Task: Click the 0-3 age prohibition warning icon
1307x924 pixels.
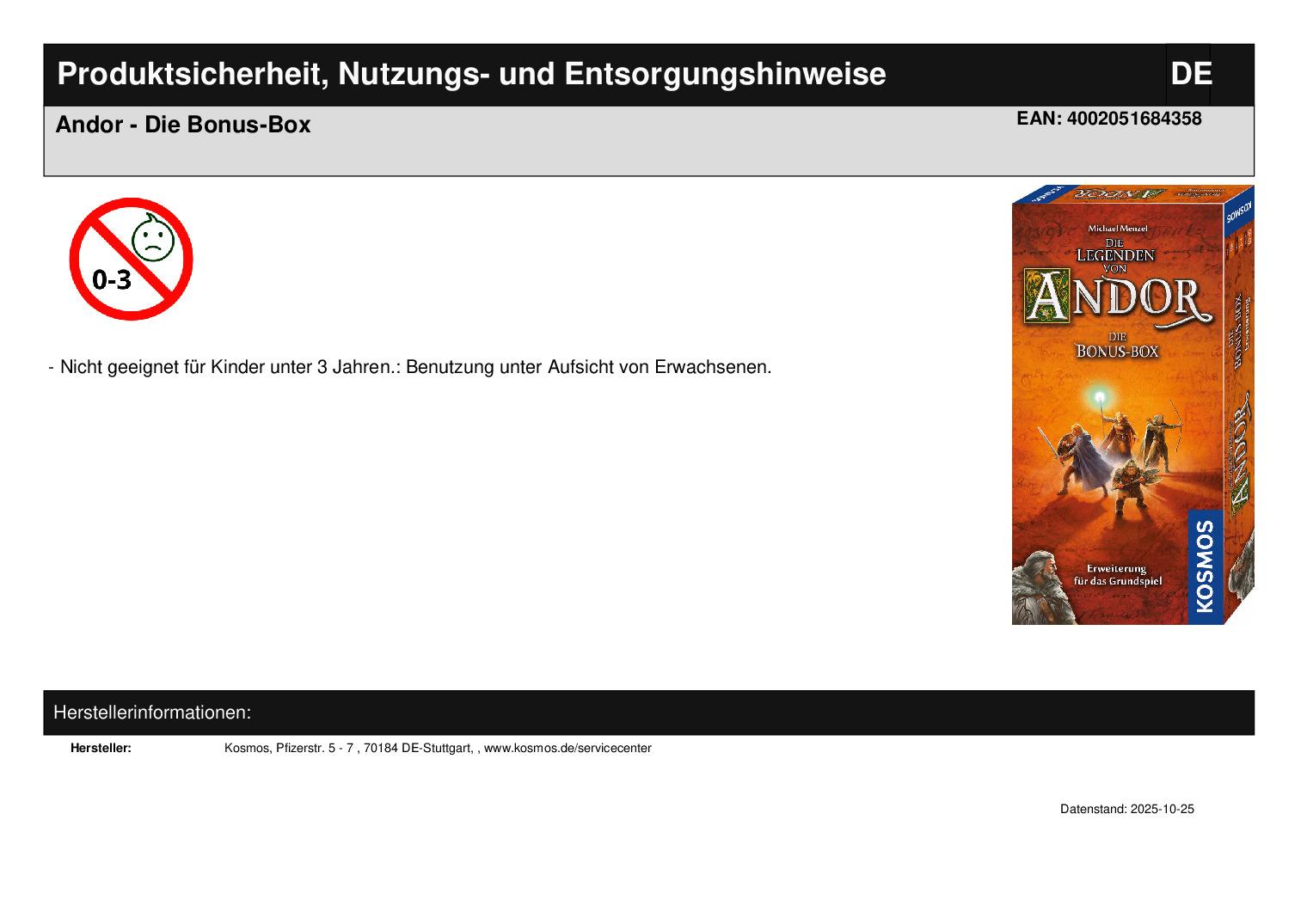Action: [131, 259]
